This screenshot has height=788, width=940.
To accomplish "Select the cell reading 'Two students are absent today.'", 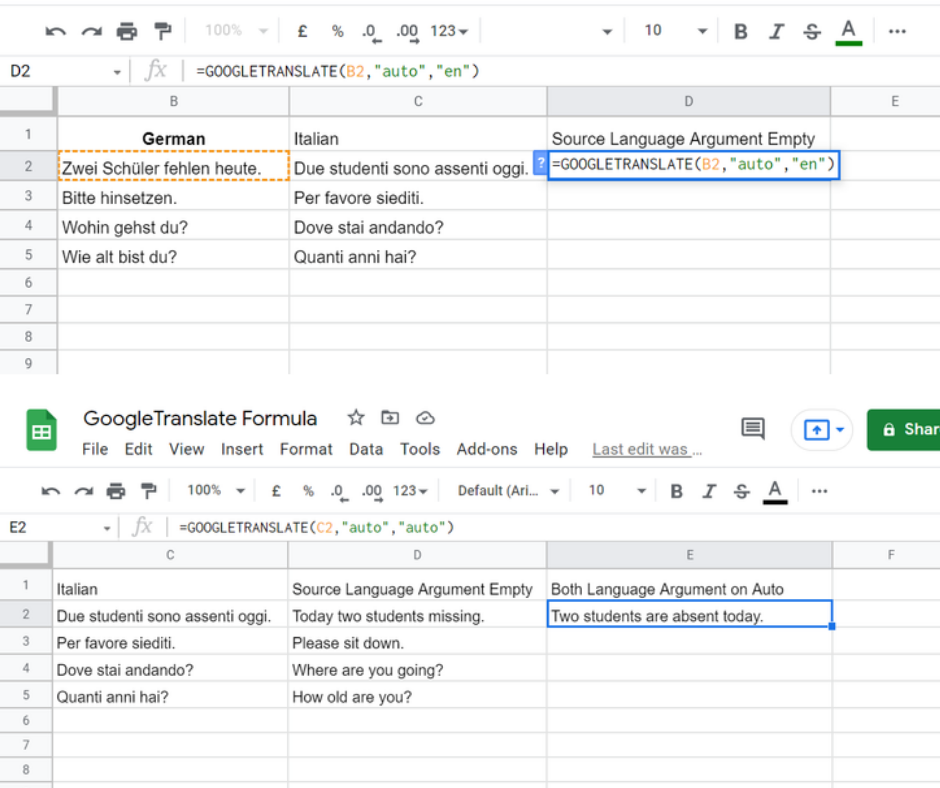I will point(689,616).
